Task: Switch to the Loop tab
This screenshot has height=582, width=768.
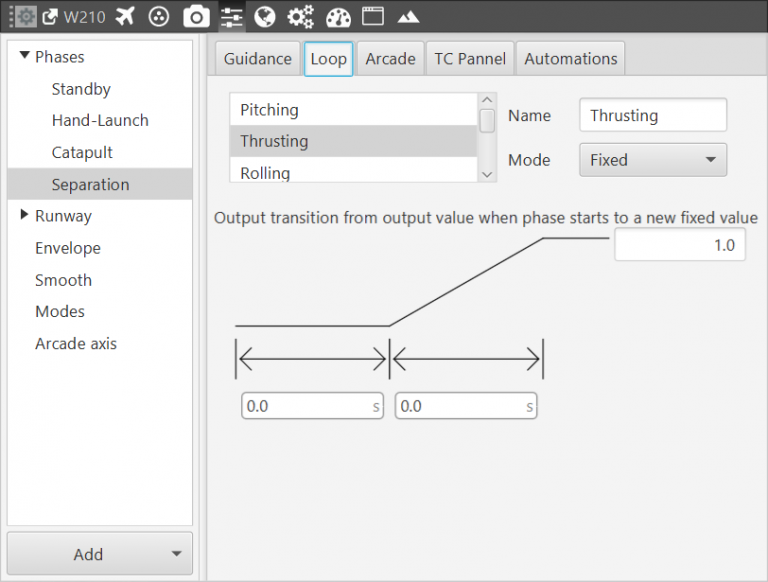Action: [328, 59]
